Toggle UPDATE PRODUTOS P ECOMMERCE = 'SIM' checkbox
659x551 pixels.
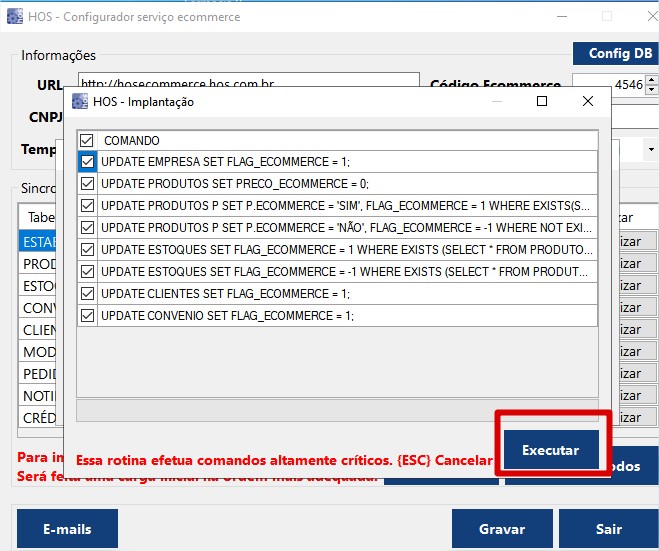pyautogui.click(x=88, y=205)
